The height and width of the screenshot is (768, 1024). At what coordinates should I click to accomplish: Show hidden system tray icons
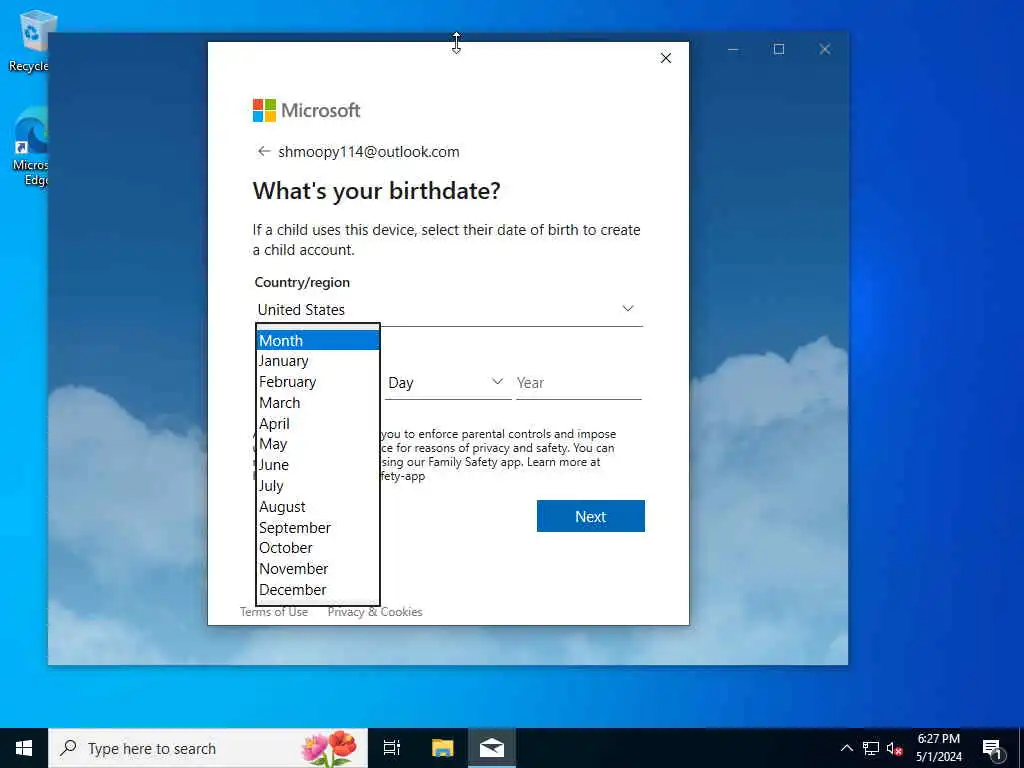[x=846, y=748]
